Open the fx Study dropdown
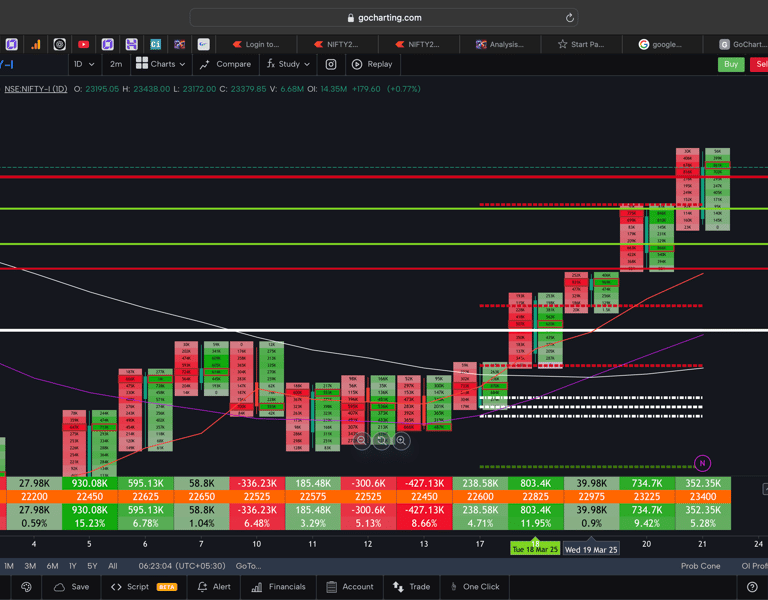This screenshot has width=768, height=600. (x=288, y=64)
